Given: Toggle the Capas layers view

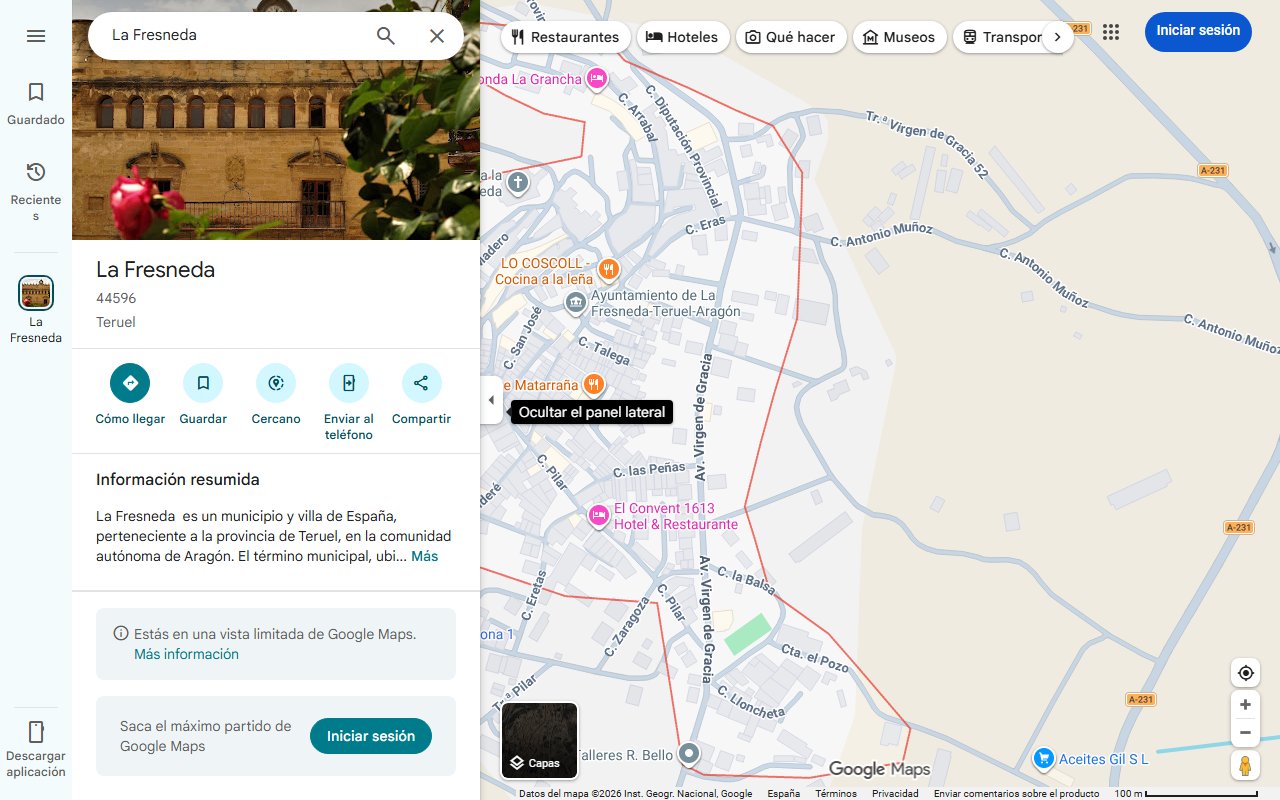Looking at the screenshot, I should pos(539,741).
